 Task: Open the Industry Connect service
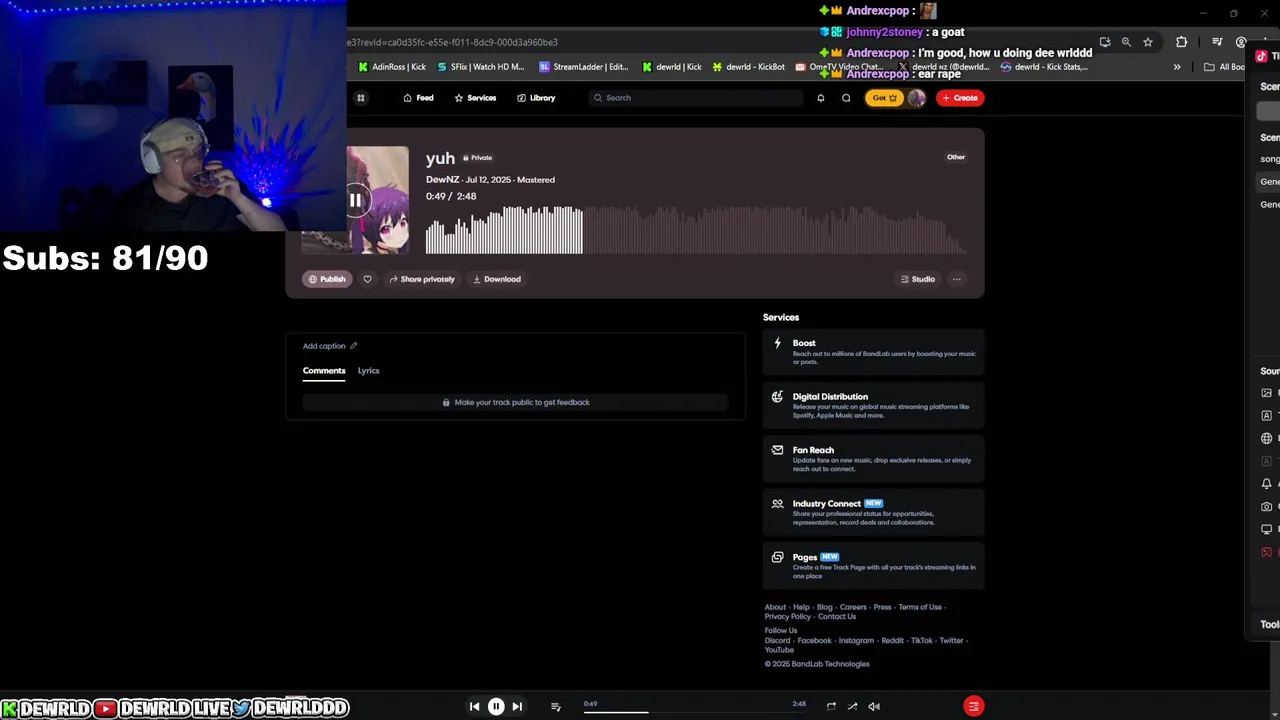coord(874,511)
